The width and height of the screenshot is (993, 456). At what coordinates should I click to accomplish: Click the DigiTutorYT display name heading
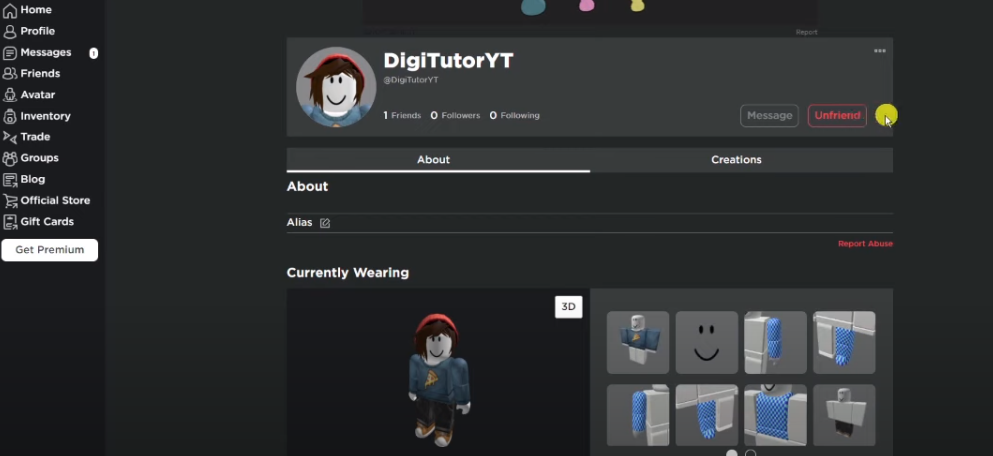click(x=448, y=61)
